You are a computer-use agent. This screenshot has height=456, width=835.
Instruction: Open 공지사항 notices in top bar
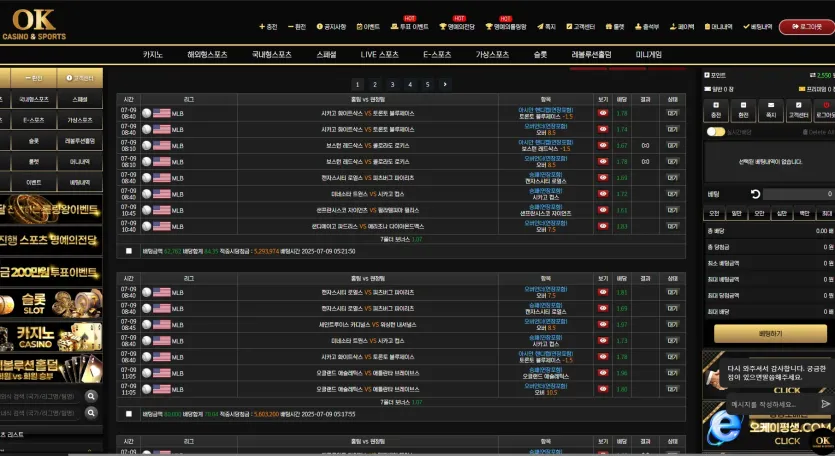(x=331, y=27)
